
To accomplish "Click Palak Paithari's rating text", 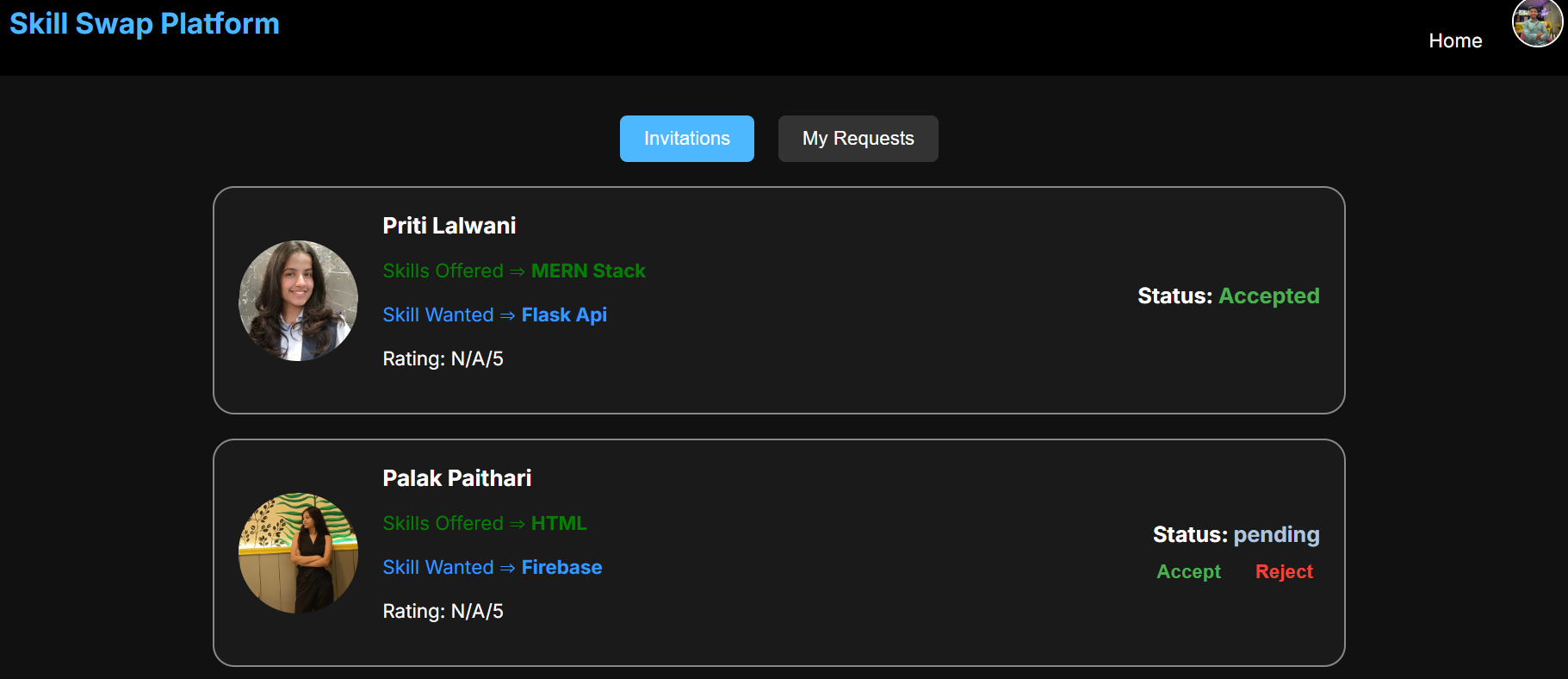I will point(443,611).
